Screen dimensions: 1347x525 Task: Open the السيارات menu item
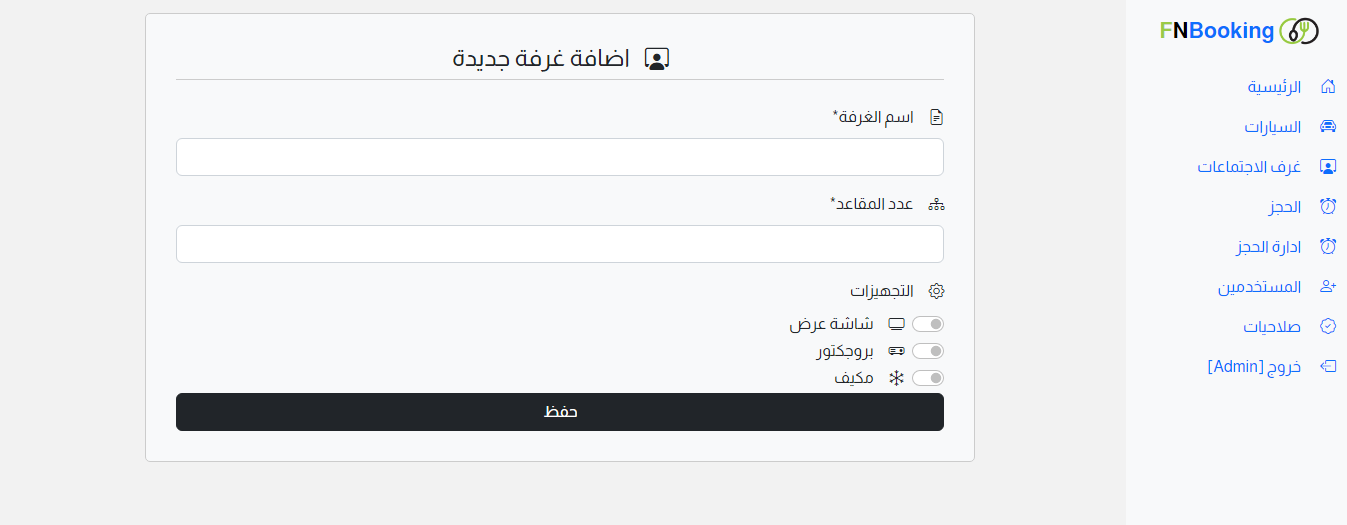[1272, 127]
